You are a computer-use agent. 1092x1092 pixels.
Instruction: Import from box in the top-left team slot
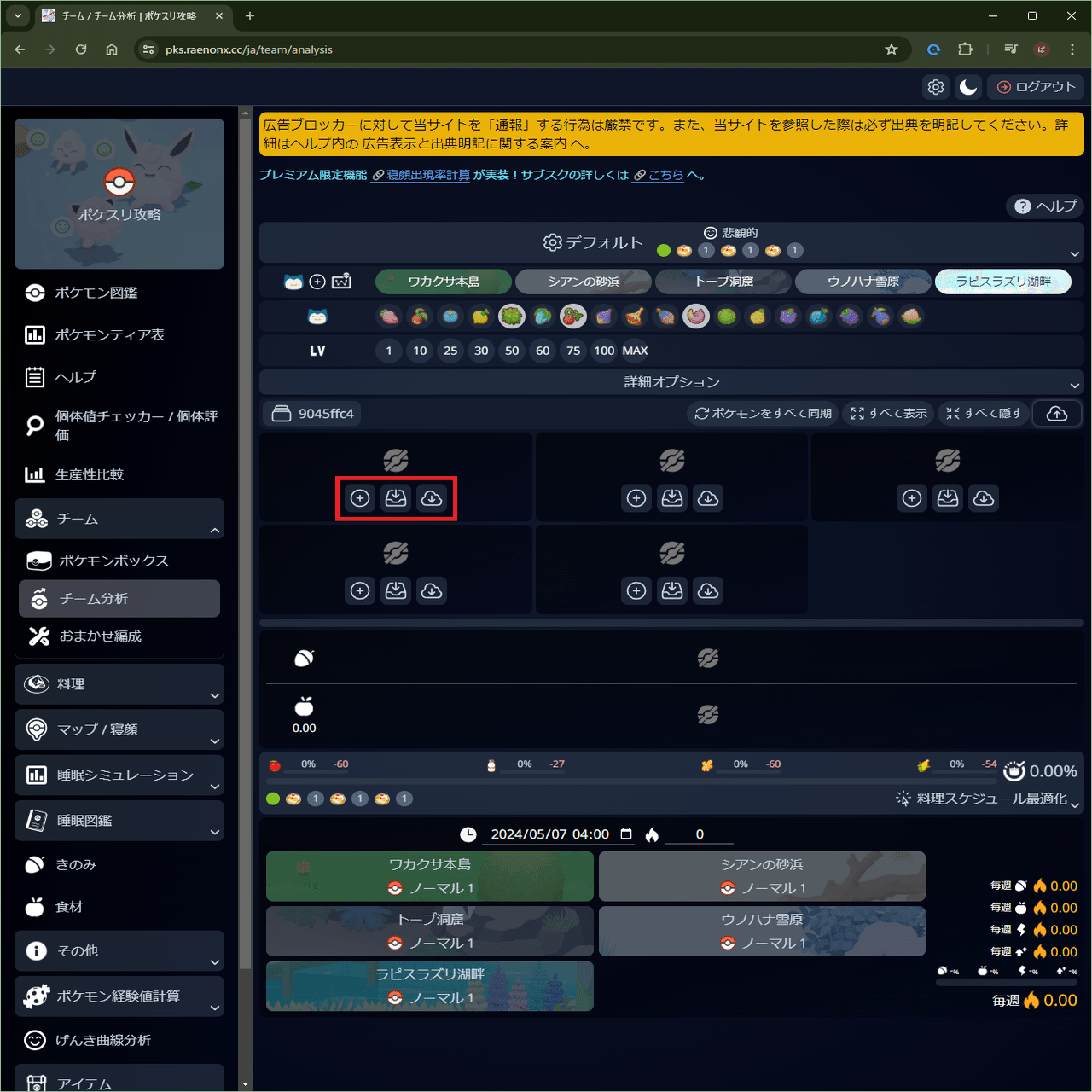pyautogui.click(x=396, y=498)
